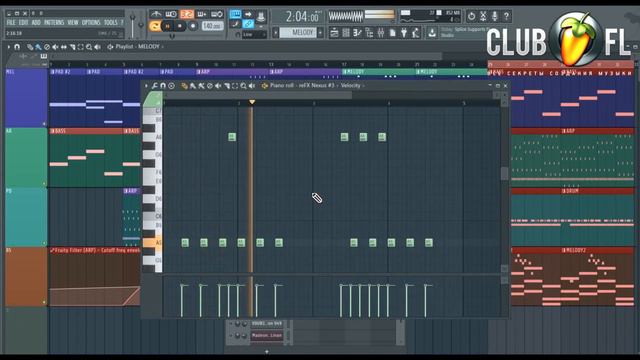The image size is (640, 360).
Task: Open the Piano roll from toolbar
Action: tap(358, 33)
